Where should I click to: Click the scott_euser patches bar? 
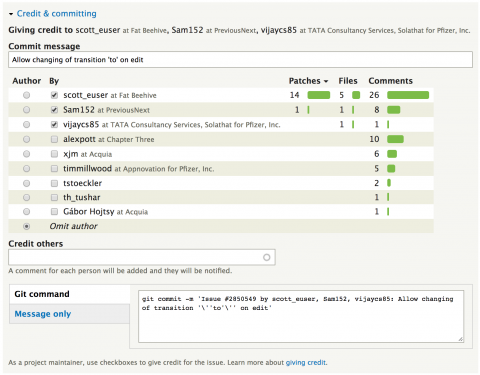(x=319, y=95)
